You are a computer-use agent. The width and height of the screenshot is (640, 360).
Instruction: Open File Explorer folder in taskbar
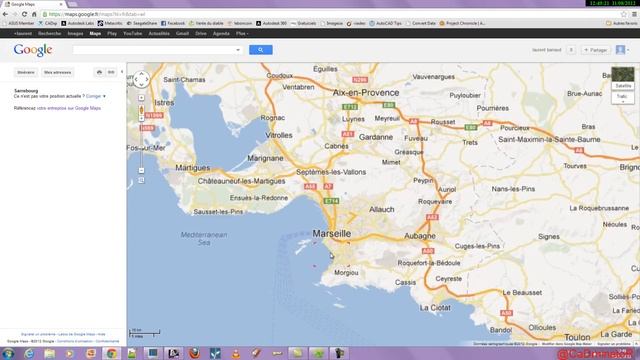(50, 353)
